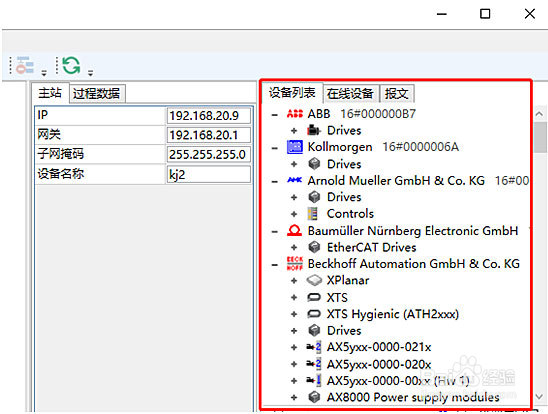548x414 pixels.
Task: Edit the IP field 192.168.20.9
Action: click(x=209, y=116)
